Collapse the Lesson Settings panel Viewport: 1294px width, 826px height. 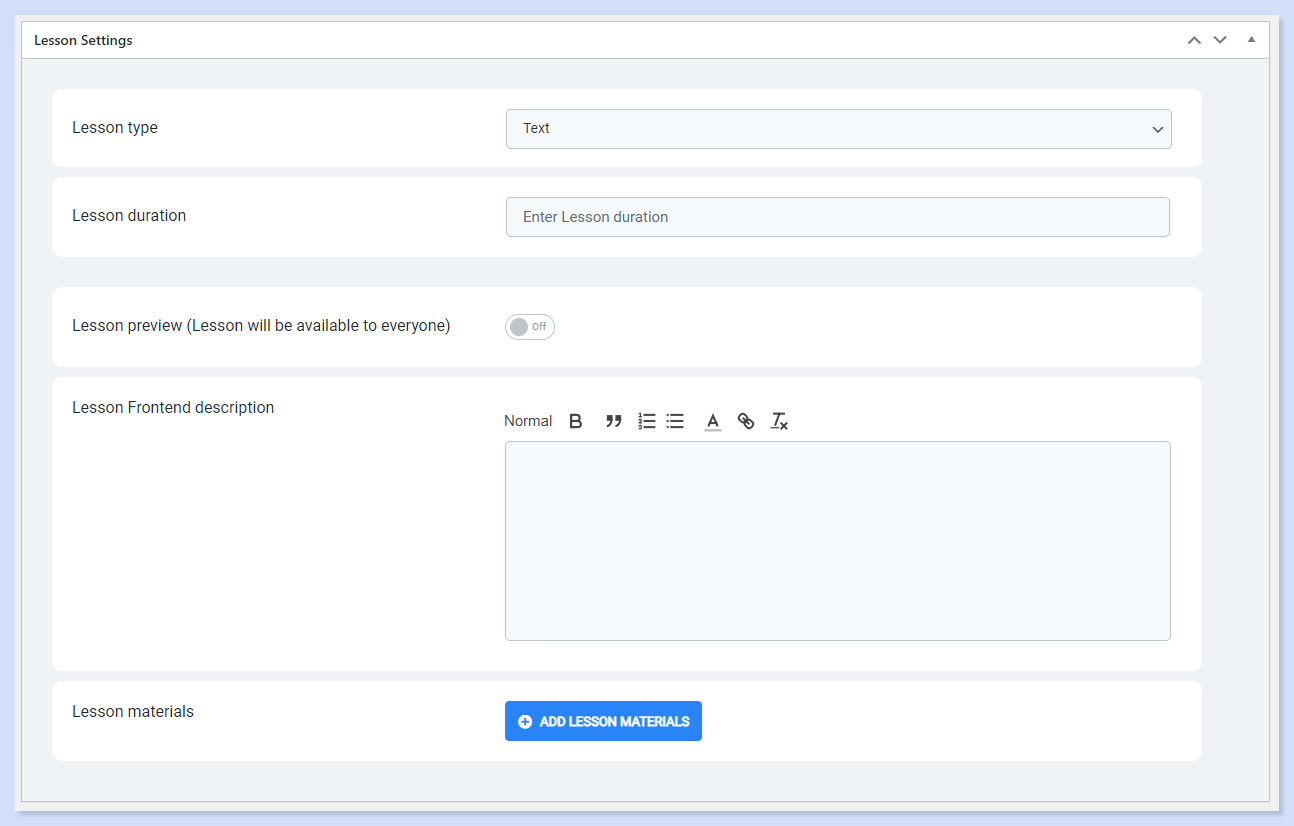(1251, 40)
